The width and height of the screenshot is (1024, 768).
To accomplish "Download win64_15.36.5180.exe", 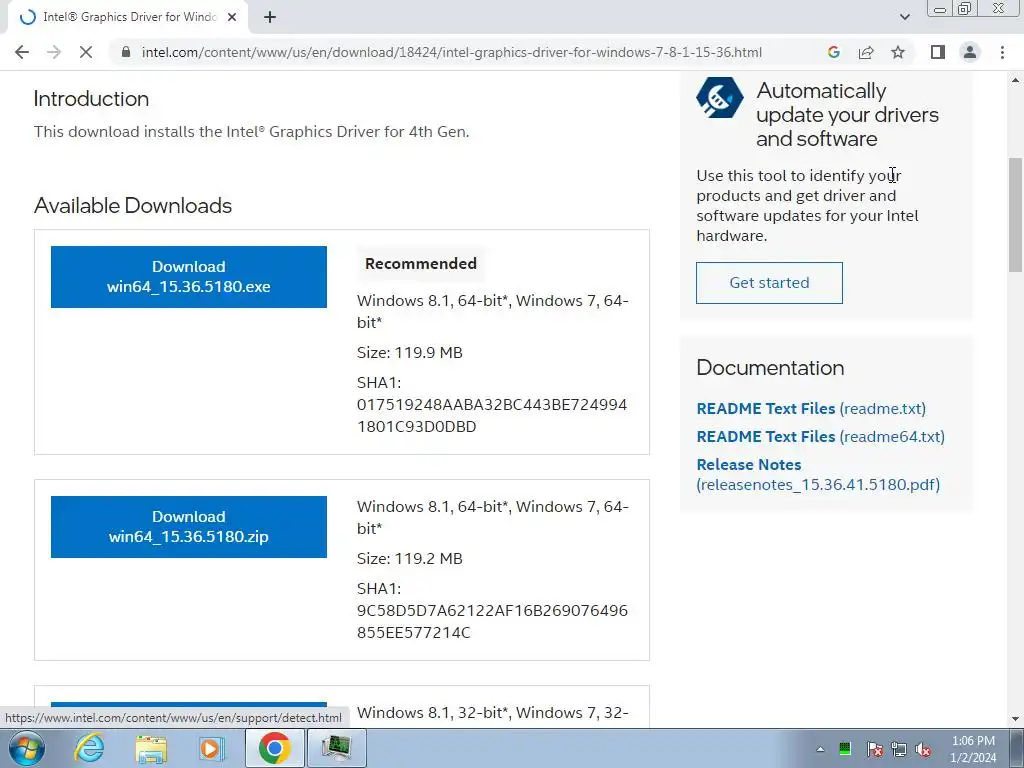I will tap(189, 277).
